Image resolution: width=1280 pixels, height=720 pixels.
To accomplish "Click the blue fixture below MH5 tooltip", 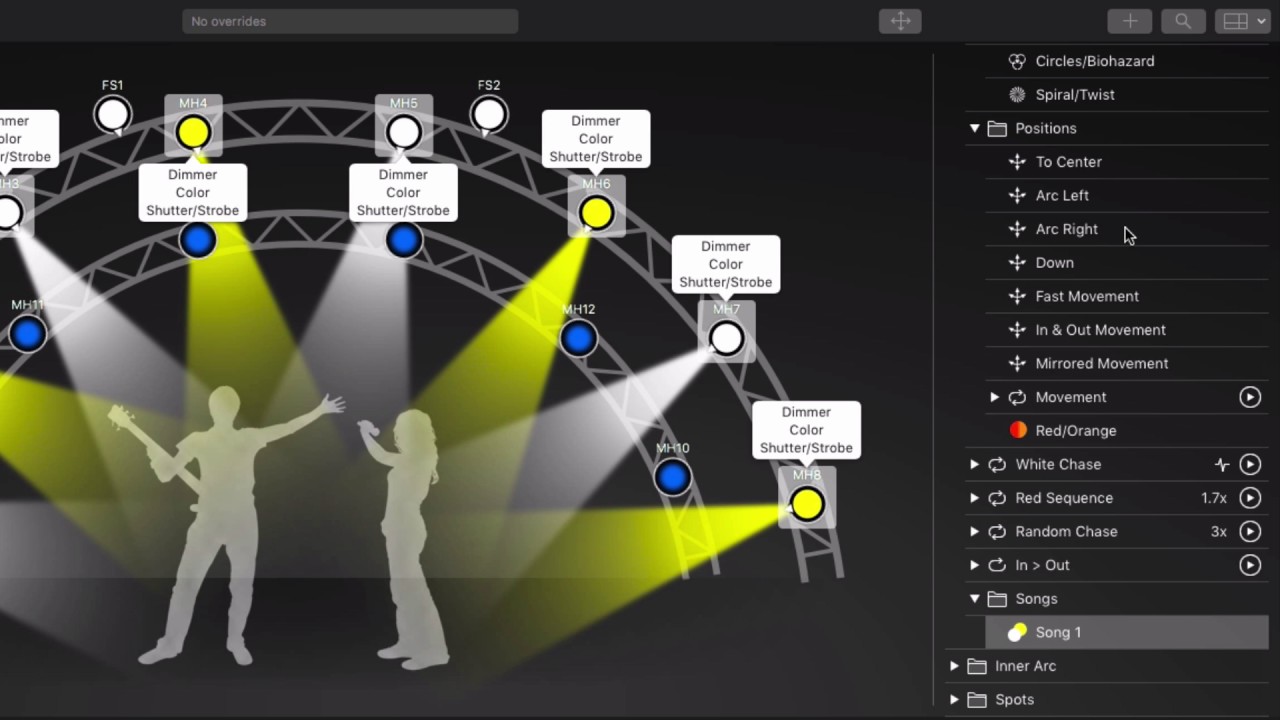I will 404,240.
